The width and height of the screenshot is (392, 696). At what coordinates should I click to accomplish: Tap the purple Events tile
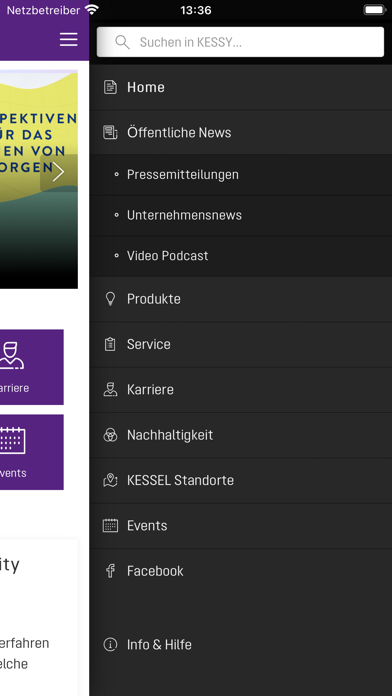pos(32,452)
